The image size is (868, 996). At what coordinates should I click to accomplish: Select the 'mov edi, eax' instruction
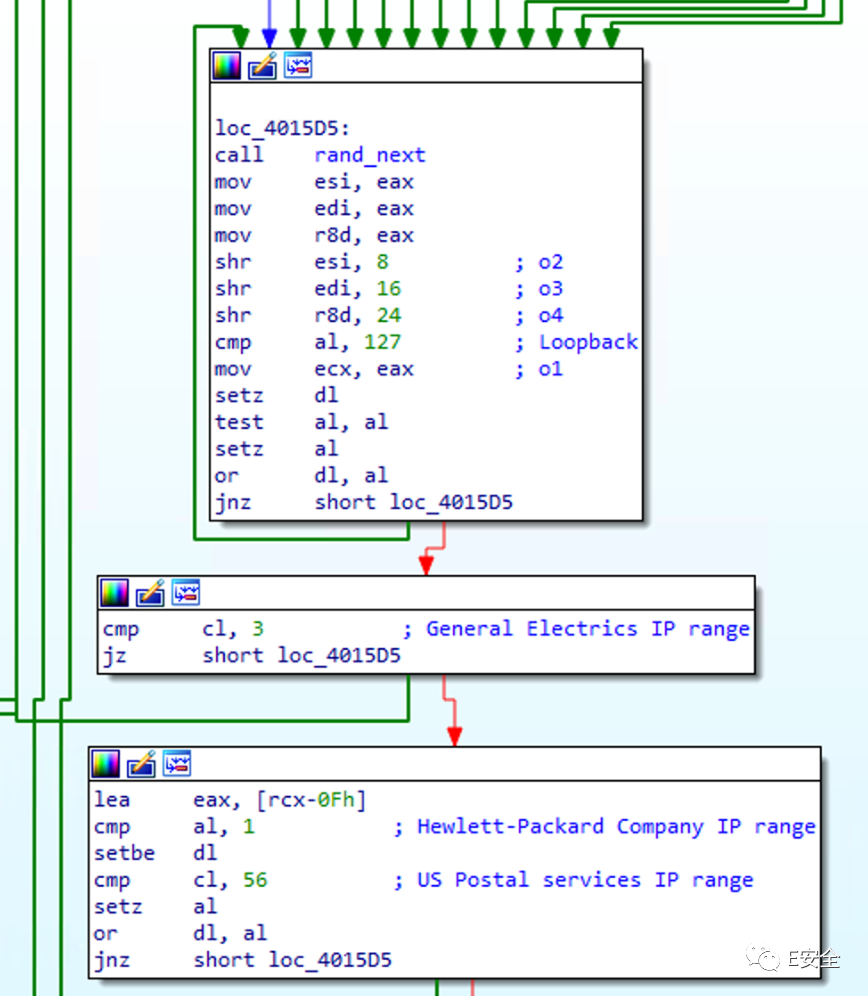315,208
